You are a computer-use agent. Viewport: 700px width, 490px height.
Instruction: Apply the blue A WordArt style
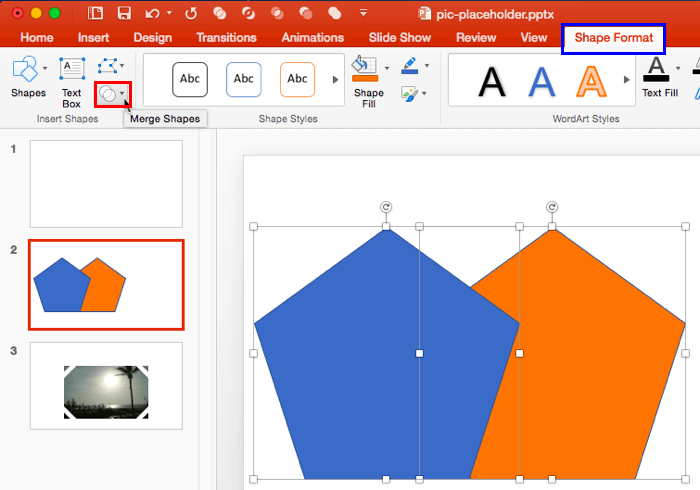pos(542,82)
